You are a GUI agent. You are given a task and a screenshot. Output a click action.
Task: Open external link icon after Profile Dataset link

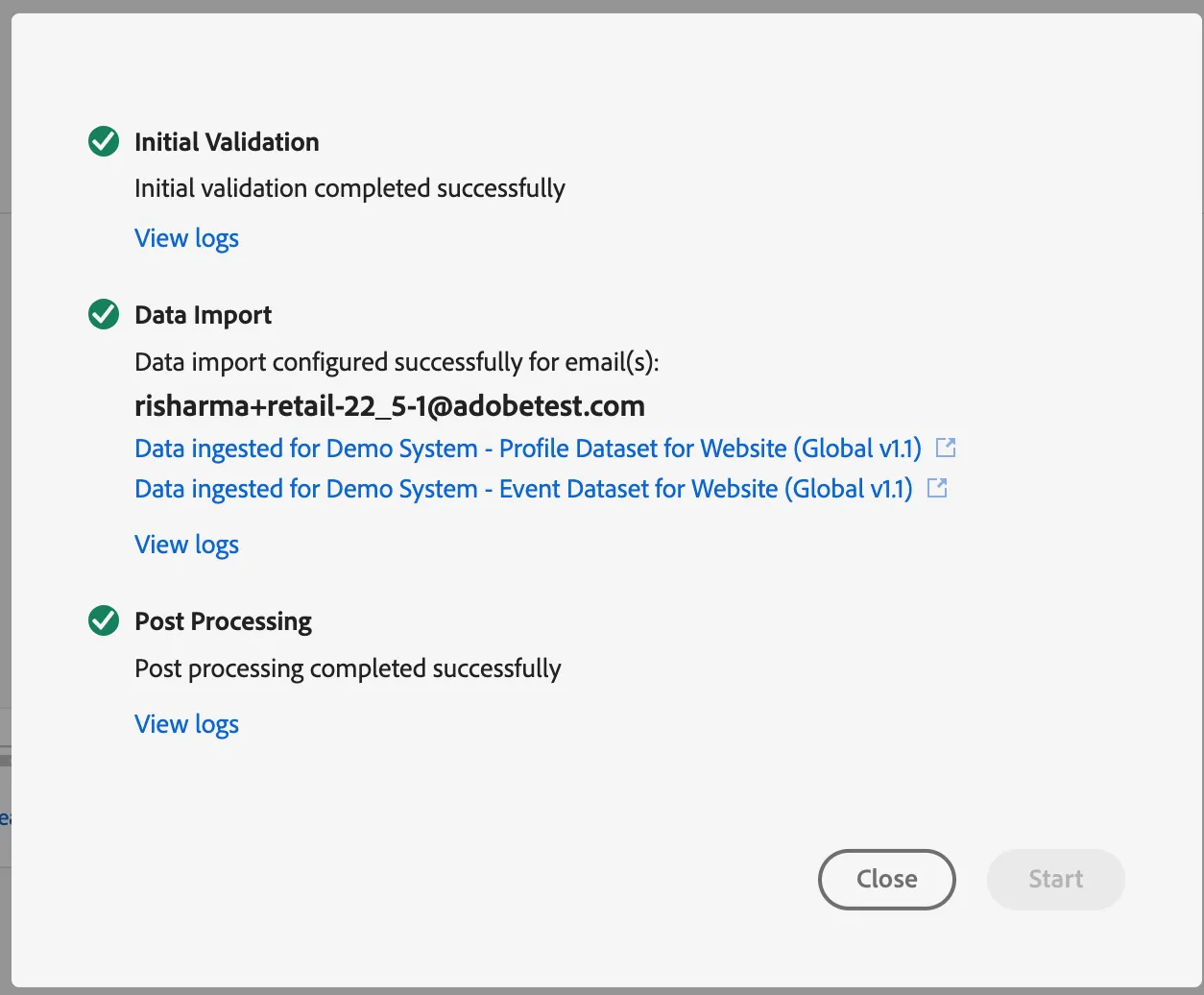tap(946, 448)
